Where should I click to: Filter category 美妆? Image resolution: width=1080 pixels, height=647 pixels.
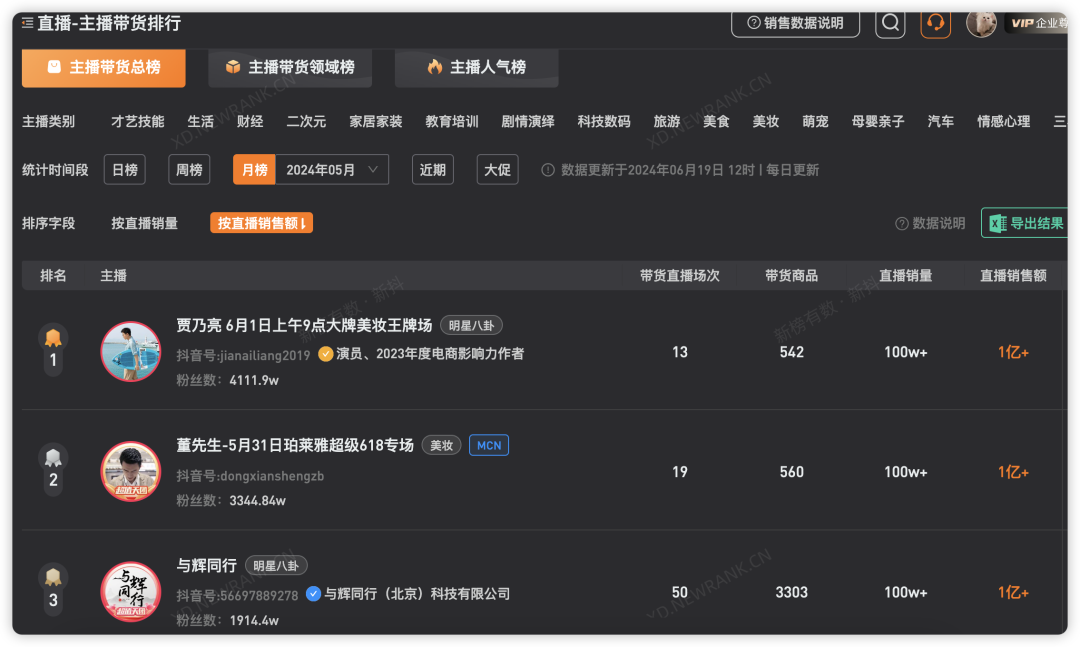(766, 122)
